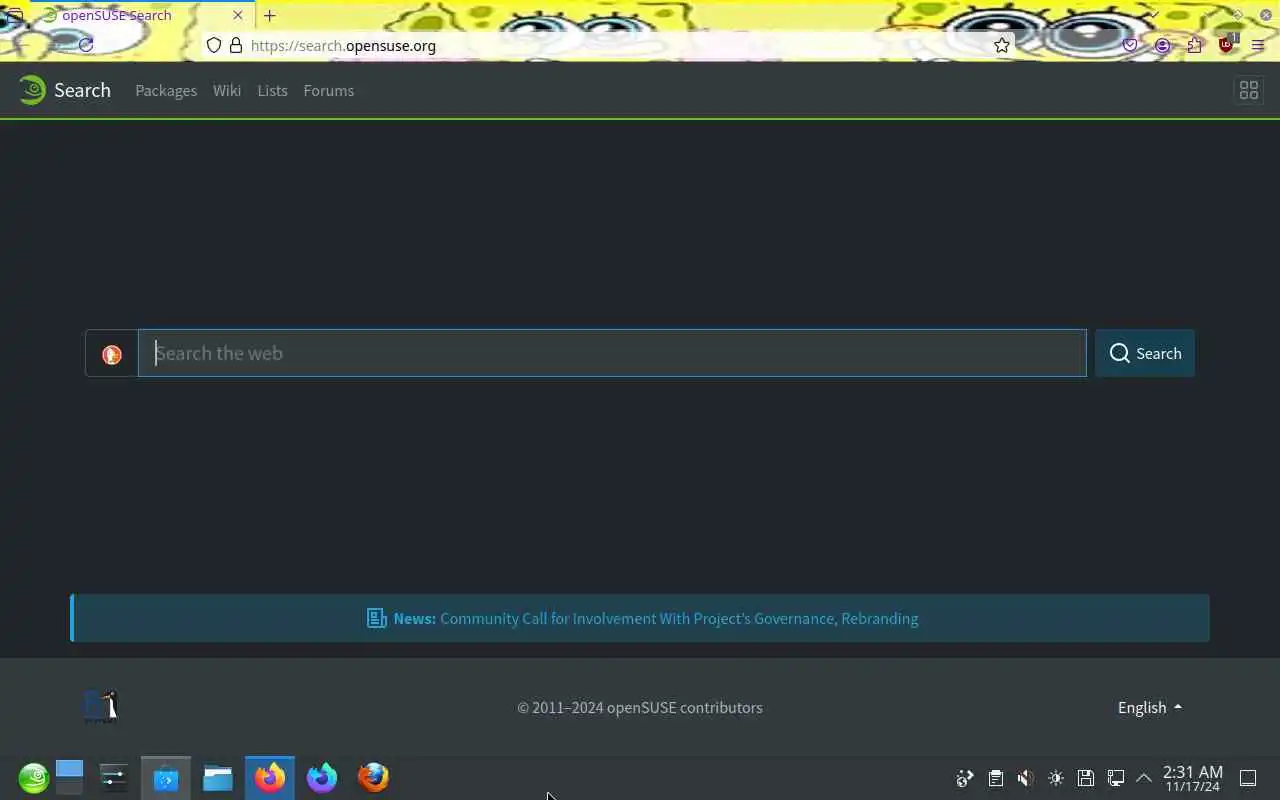
Task: Click the updates notifier tray icon
Action: click(965, 778)
